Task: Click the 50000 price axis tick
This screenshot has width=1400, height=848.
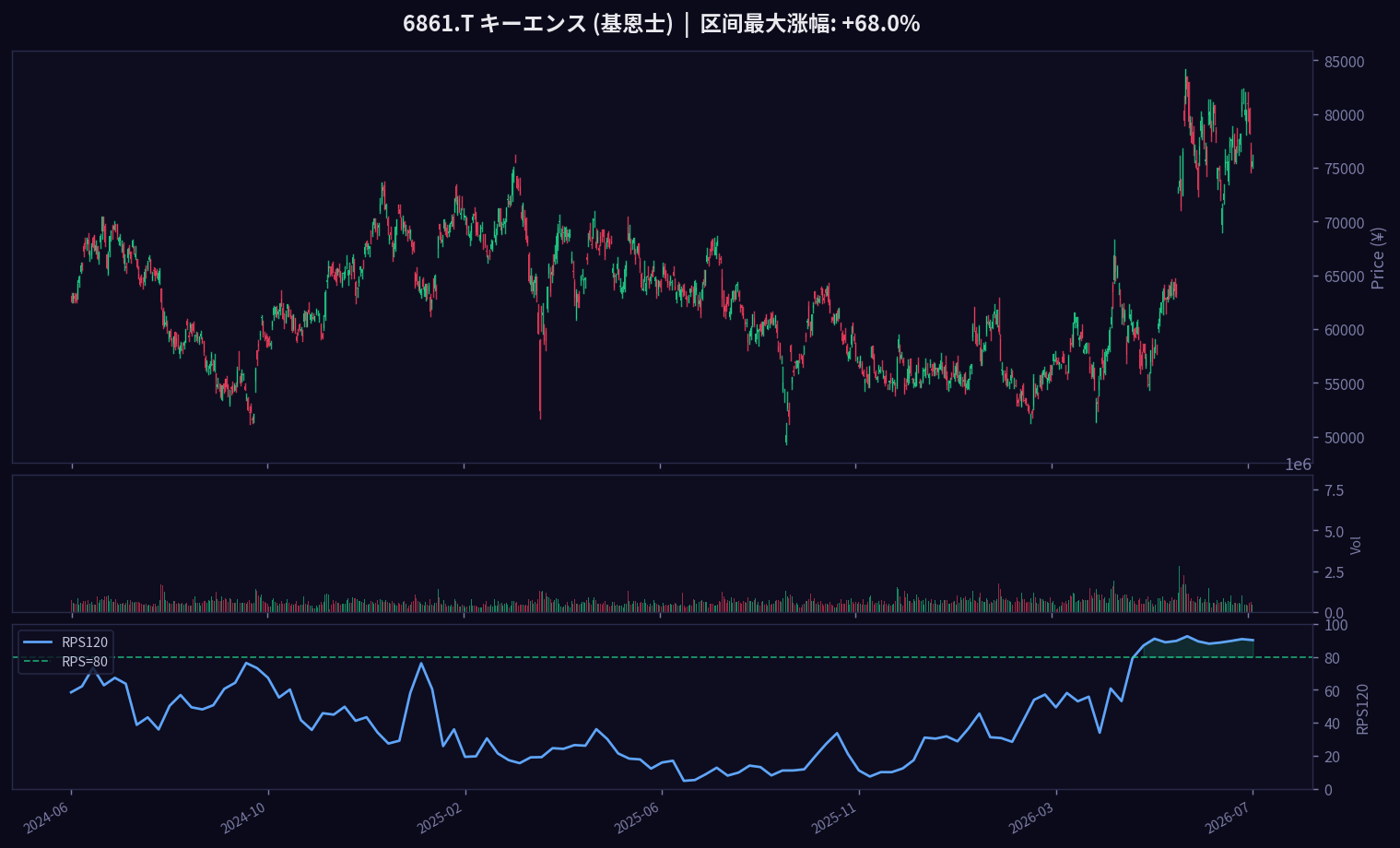Action: coord(1344,438)
